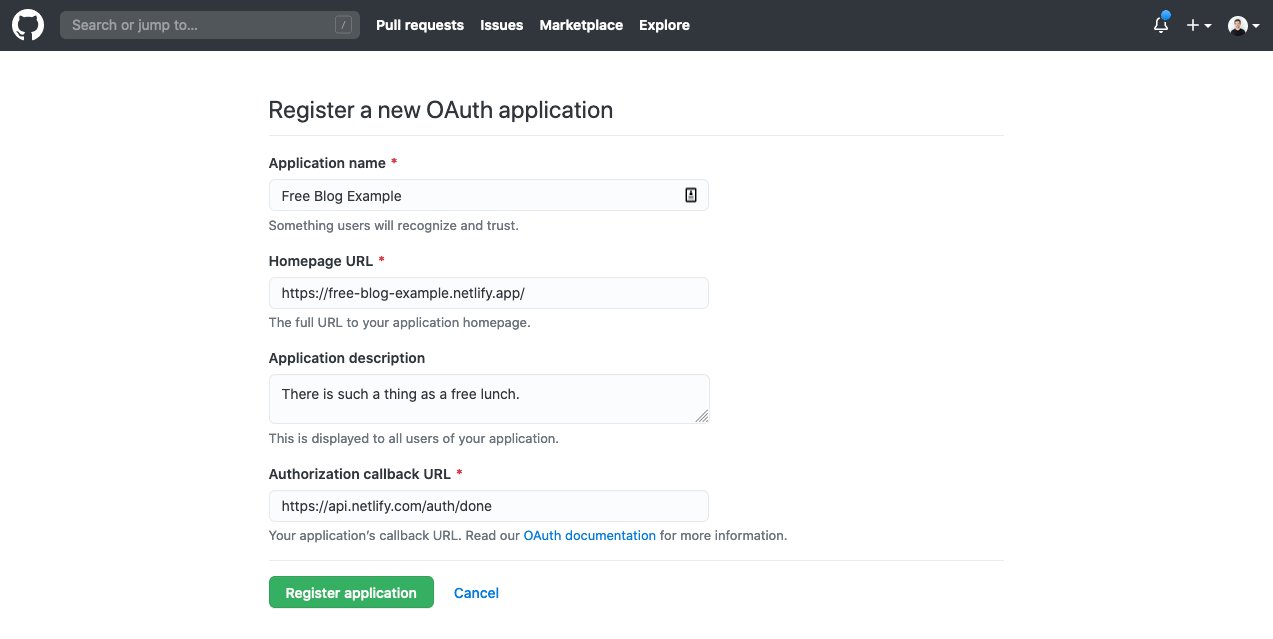The image size is (1273, 639).
Task: Click 'This is displayed to all users' hint
Action: point(414,438)
